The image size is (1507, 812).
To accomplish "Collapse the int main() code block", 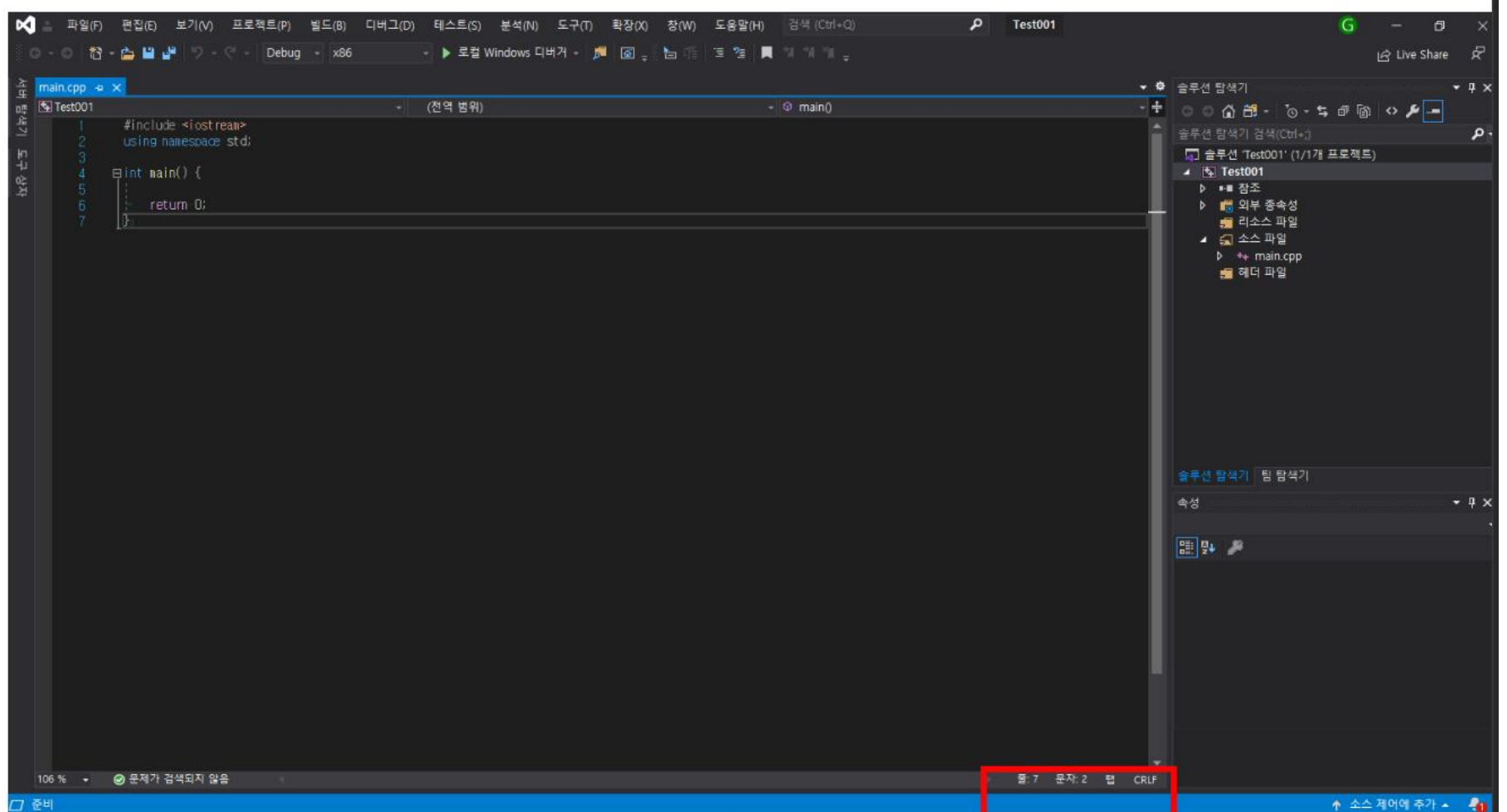I will (117, 173).
